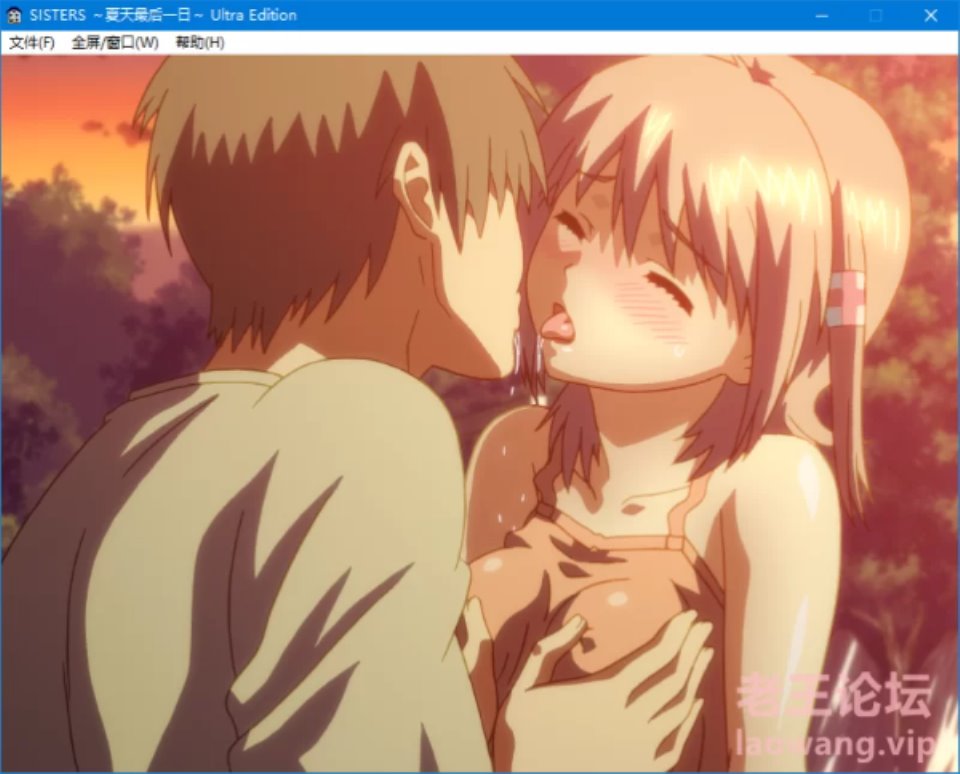The height and width of the screenshot is (774, 960).
Task: Click the SISTERS app icon in title bar
Action: point(14,15)
